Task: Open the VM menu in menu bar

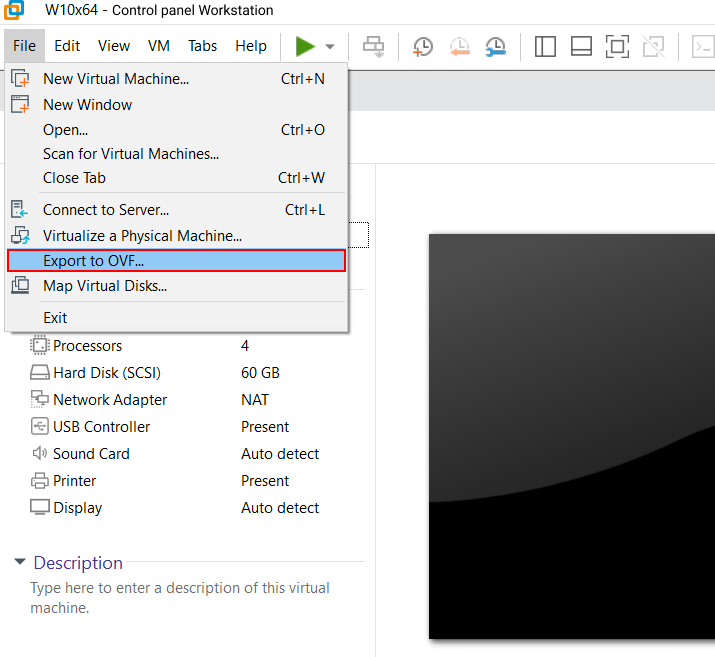Action: pos(158,46)
